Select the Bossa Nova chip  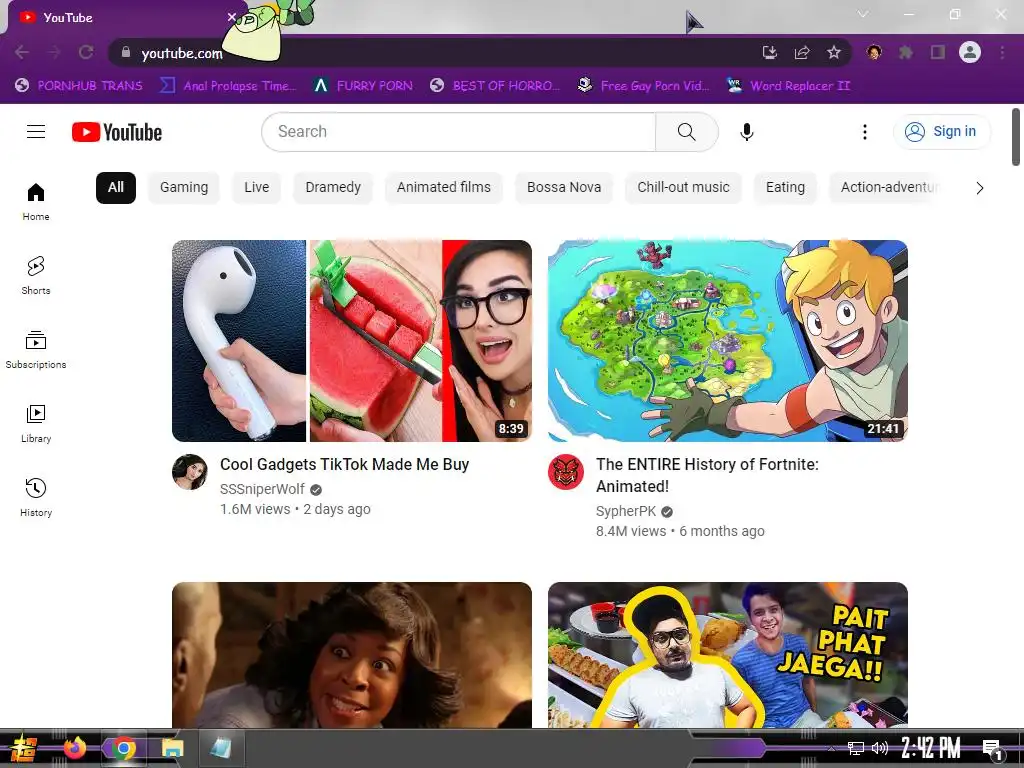564,187
